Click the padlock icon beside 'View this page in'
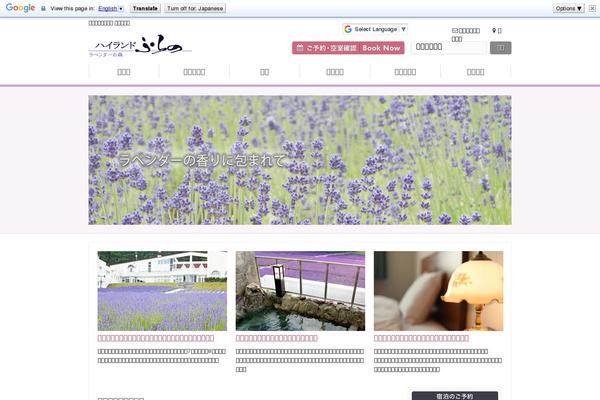 (43, 8)
